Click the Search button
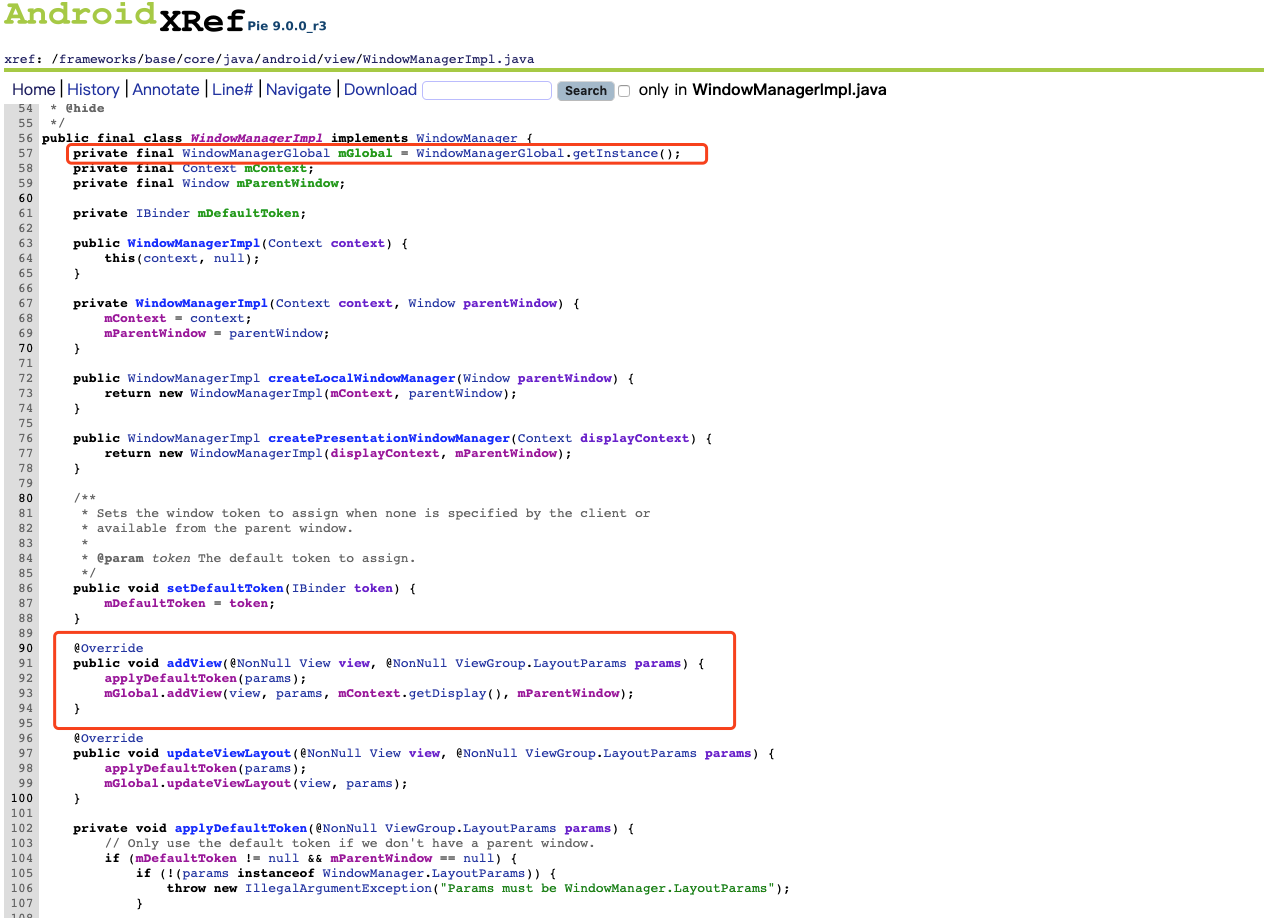The width and height of the screenshot is (1264, 918). [x=585, y=90]
